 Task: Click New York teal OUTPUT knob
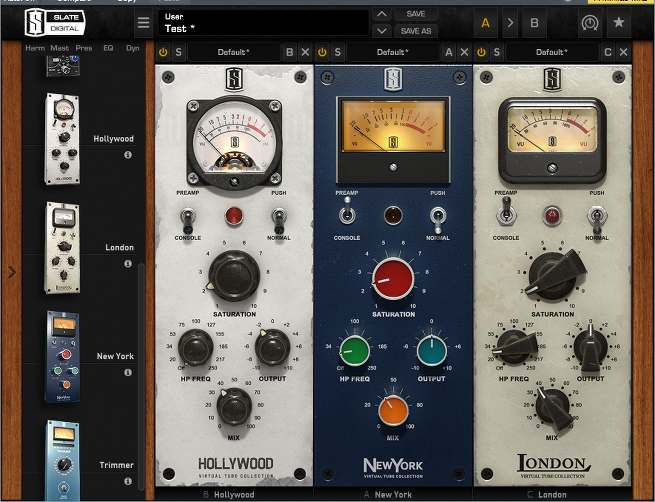coord(432,351)
